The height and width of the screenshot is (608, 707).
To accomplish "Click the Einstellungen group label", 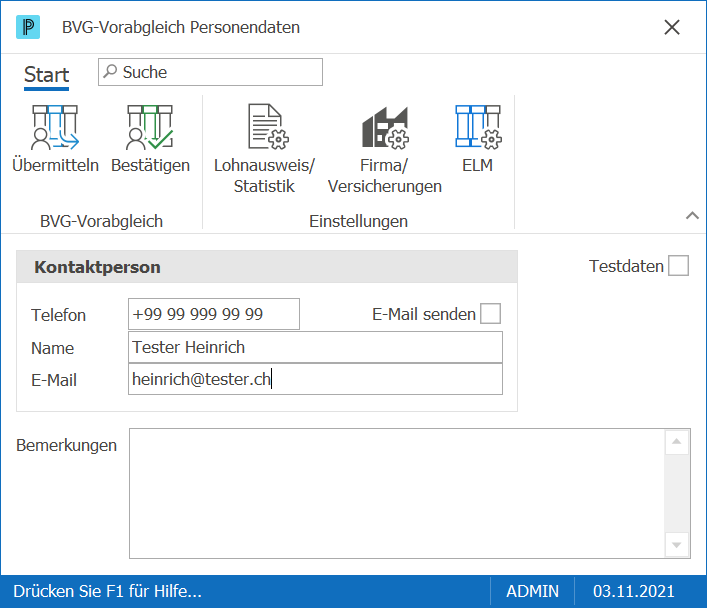I will (x=358, y=221).
